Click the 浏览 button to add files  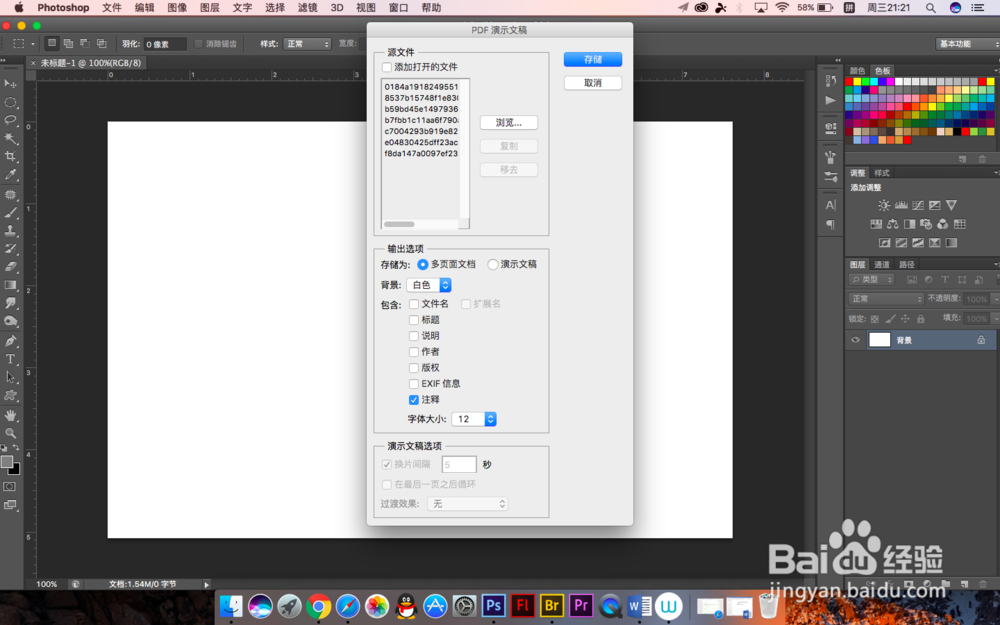(x=508, y=122)
